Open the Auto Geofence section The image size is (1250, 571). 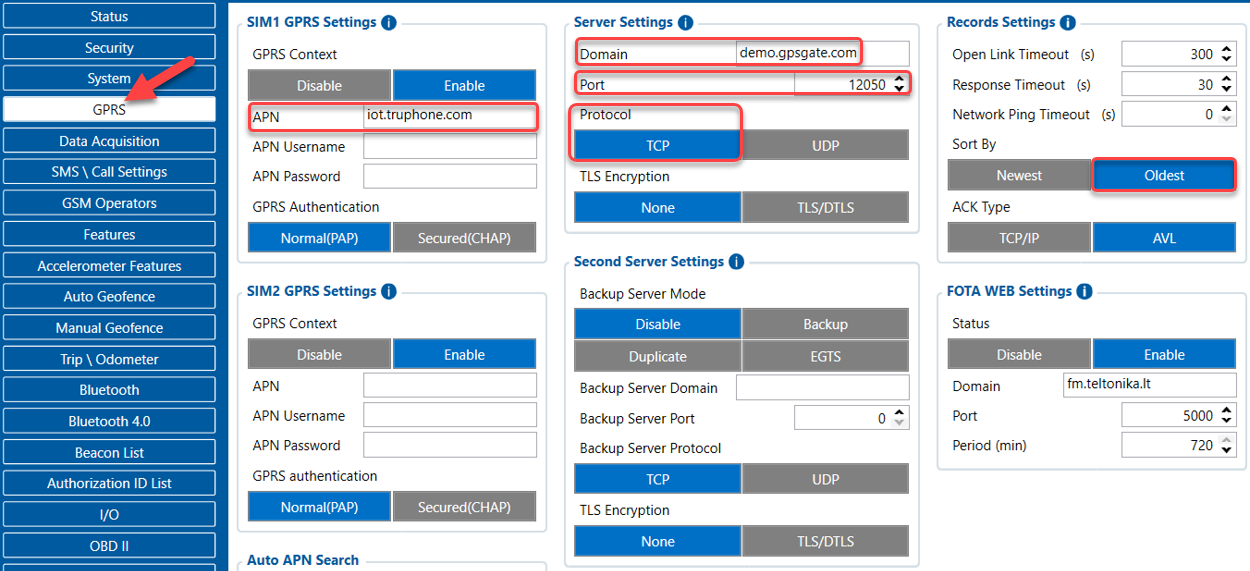click(109, 296)
